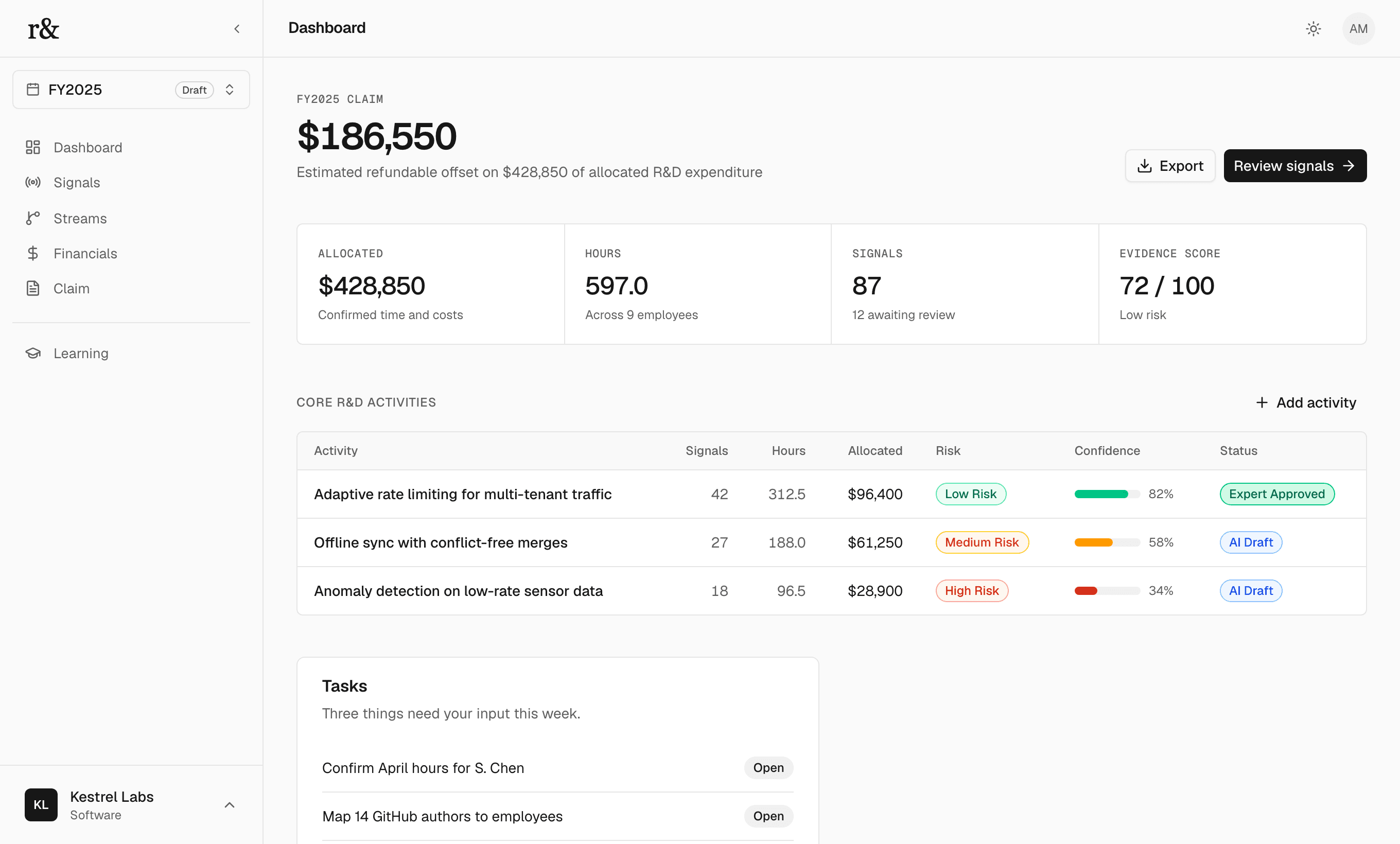The image size is (1400, 844).
Task: Click the Signals broadcast icon in the sidebar
Action: click(33, 182)
